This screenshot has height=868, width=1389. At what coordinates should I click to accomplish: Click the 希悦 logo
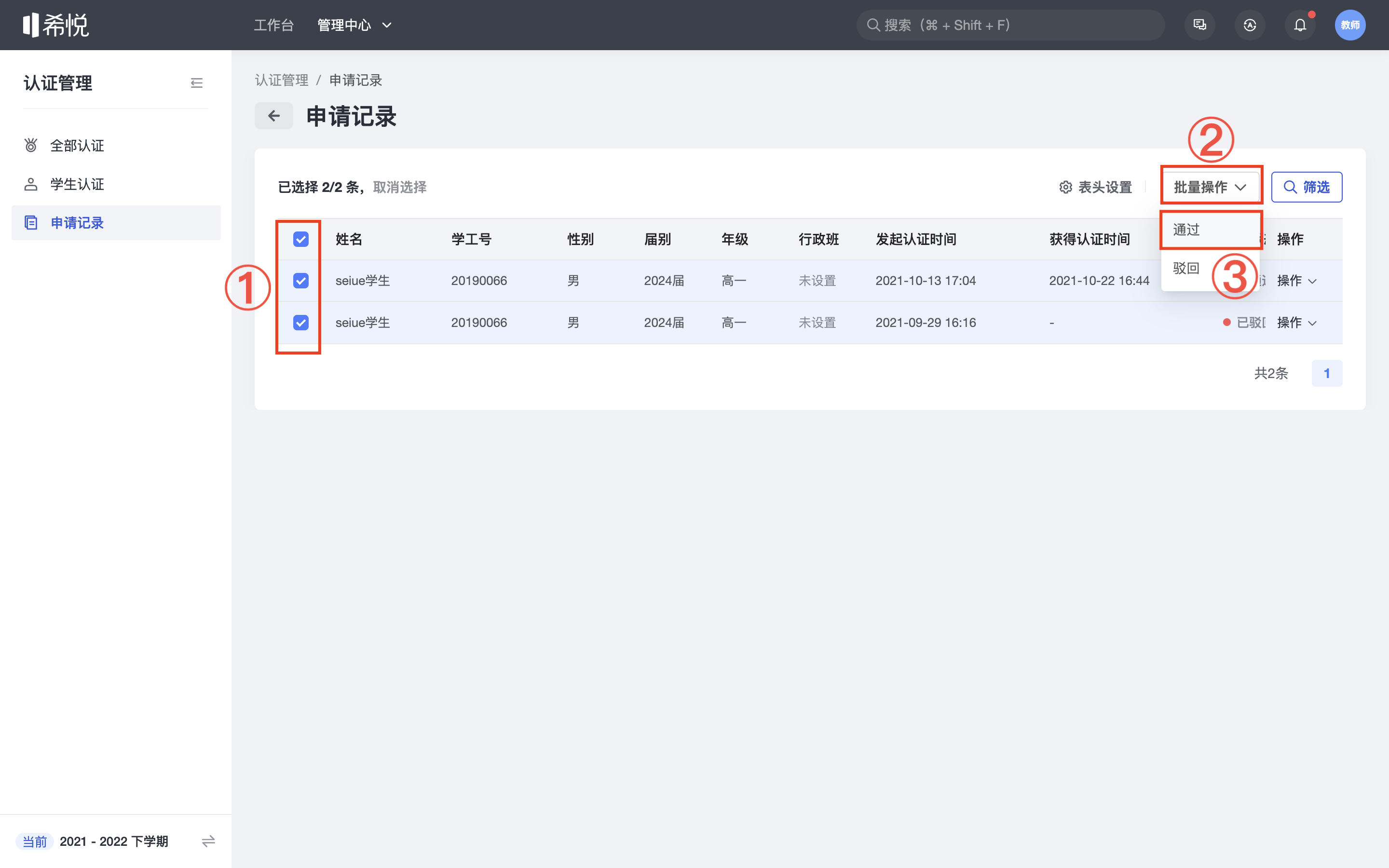pyautogui.click(x=55, y=25)
